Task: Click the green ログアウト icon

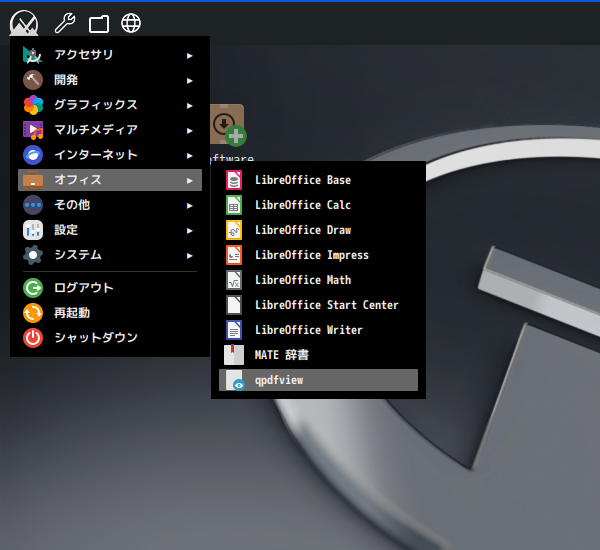Action: point(33,288)
